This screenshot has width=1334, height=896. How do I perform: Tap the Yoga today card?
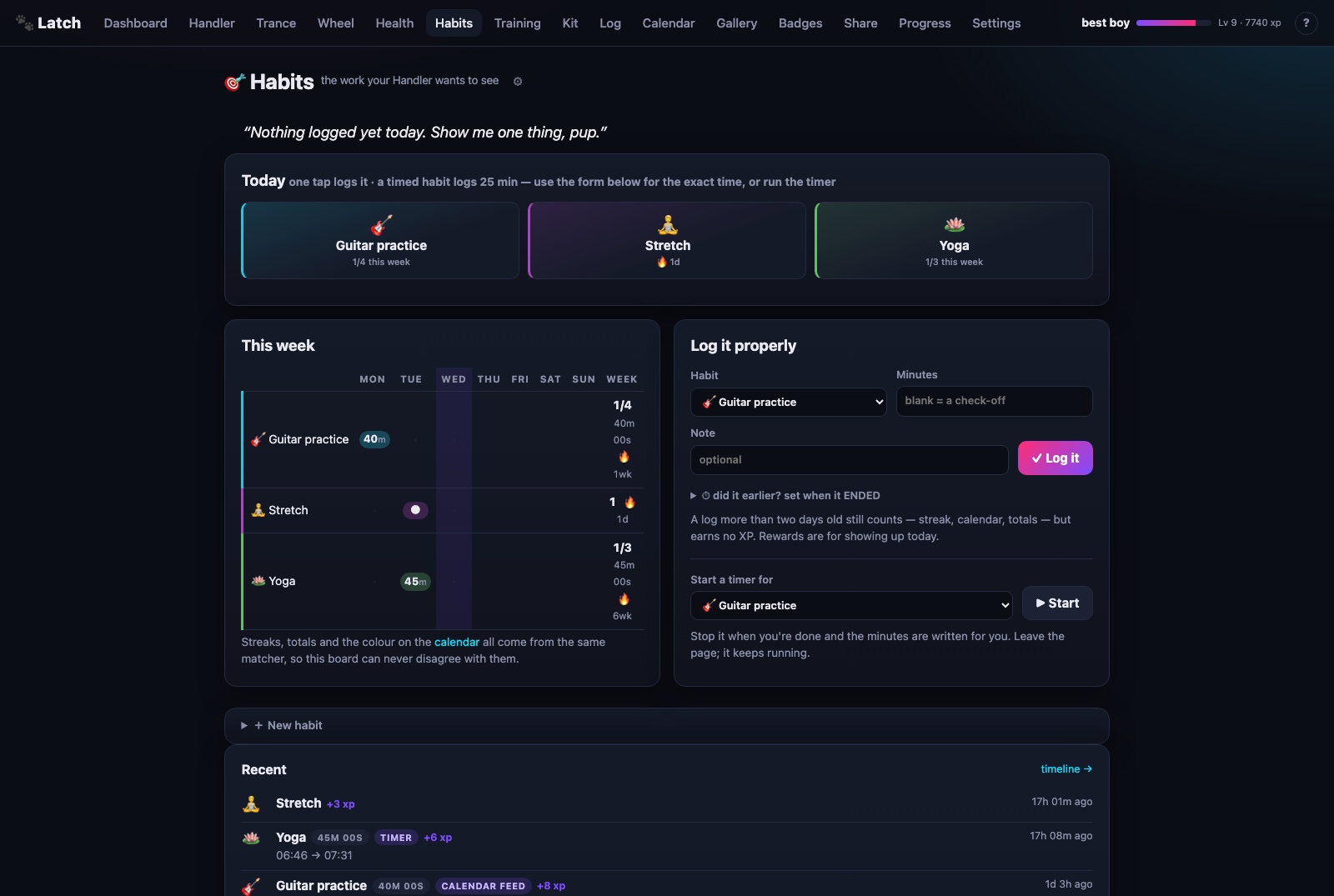click(954, 240)
